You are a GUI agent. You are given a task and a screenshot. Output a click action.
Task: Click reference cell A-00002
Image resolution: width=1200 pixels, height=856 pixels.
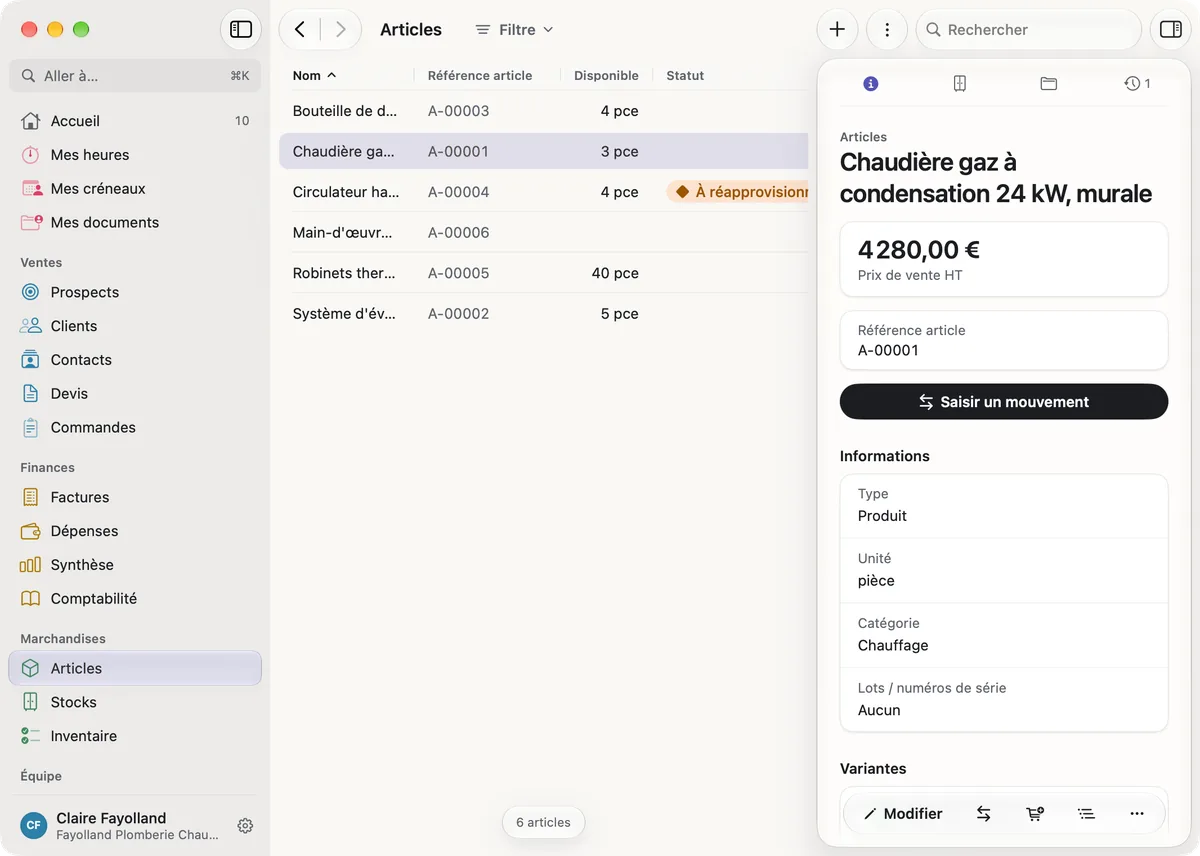459,314
